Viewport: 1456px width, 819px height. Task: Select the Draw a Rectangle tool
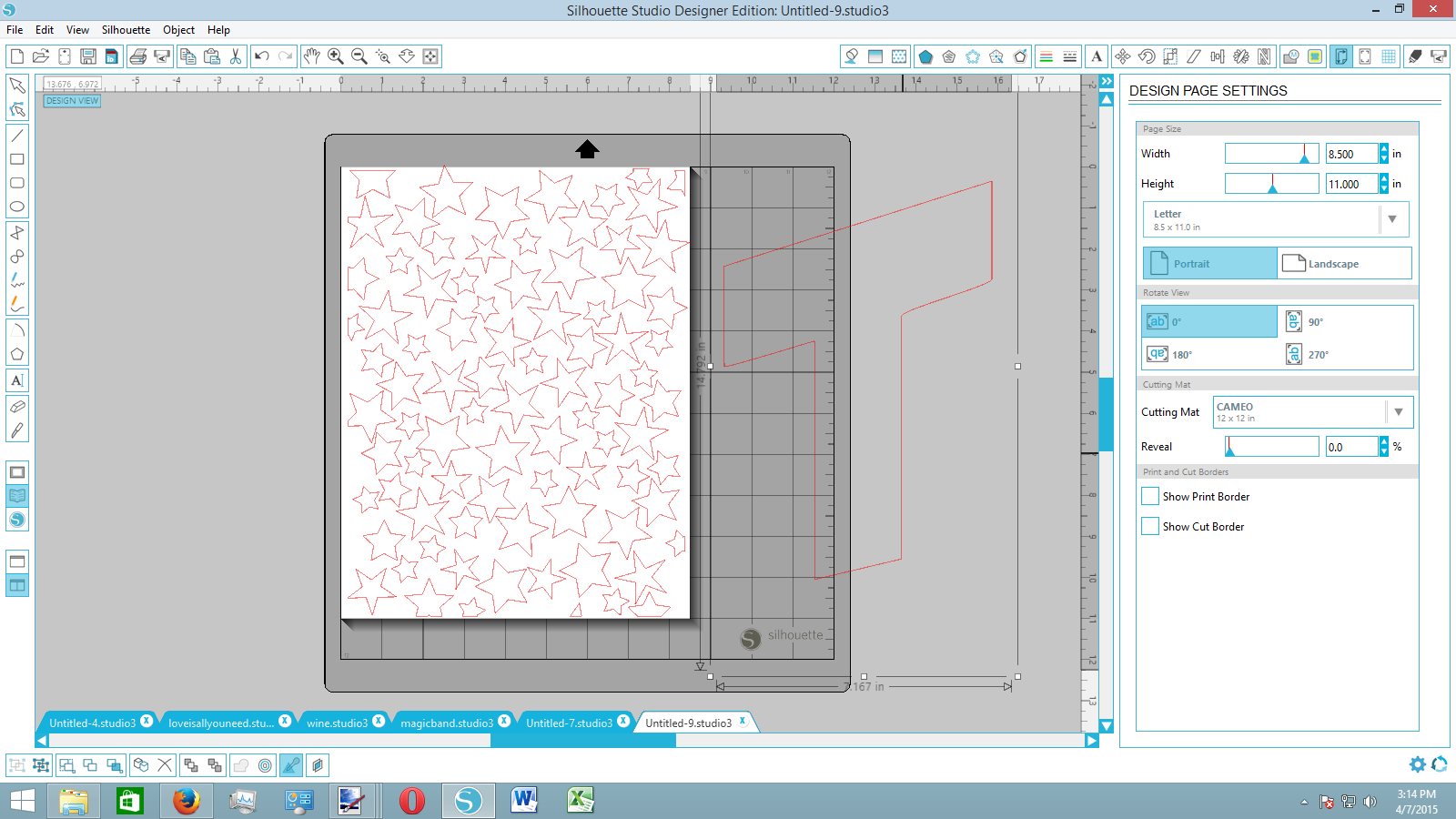[x=17, y=159]
